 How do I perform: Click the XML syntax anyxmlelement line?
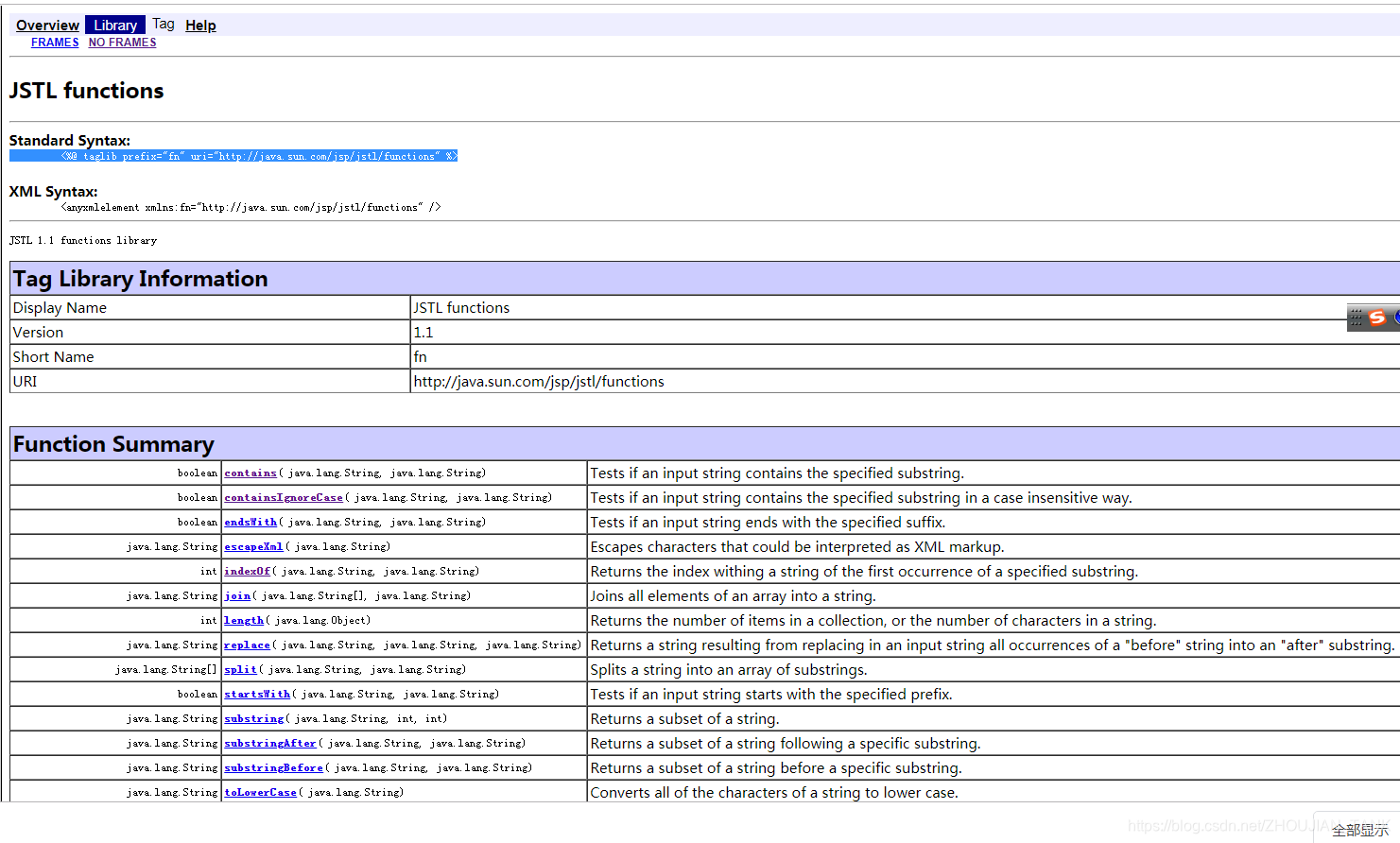(x=251, y=207)
